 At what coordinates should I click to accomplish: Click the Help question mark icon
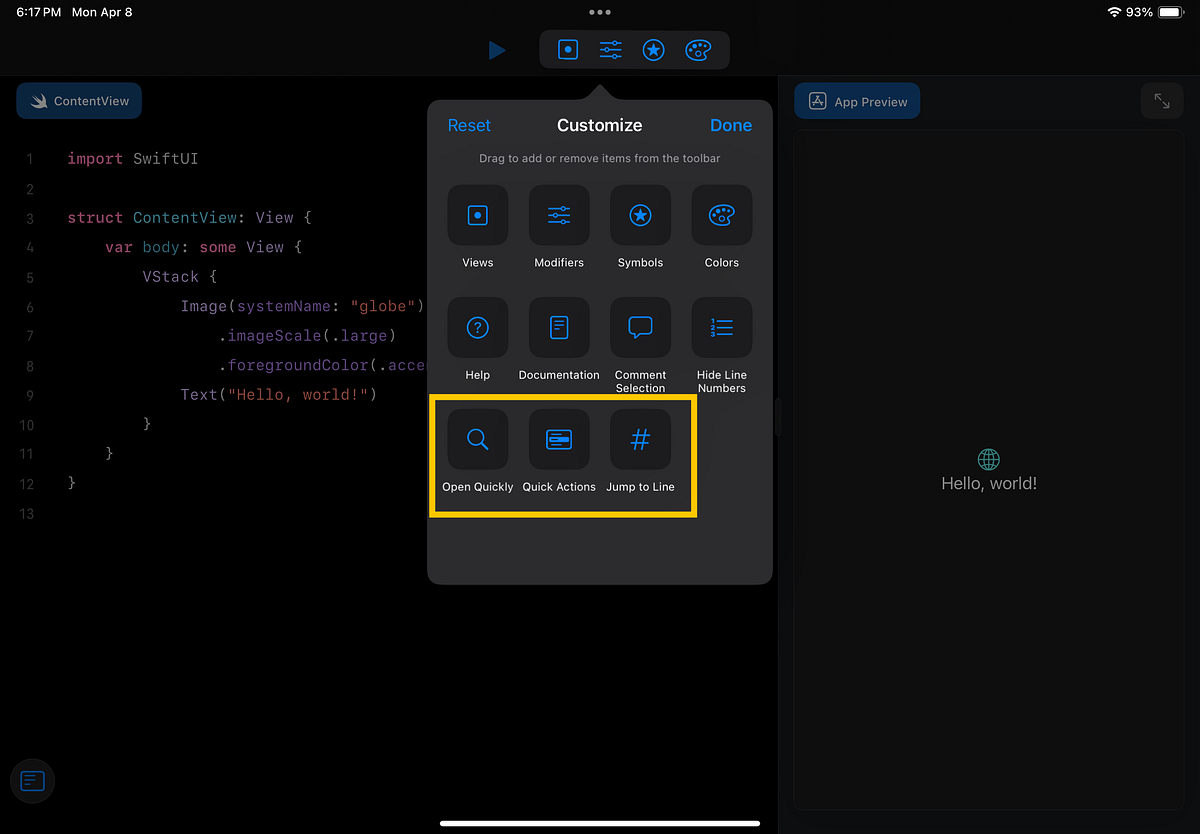(x=477, y=327)
